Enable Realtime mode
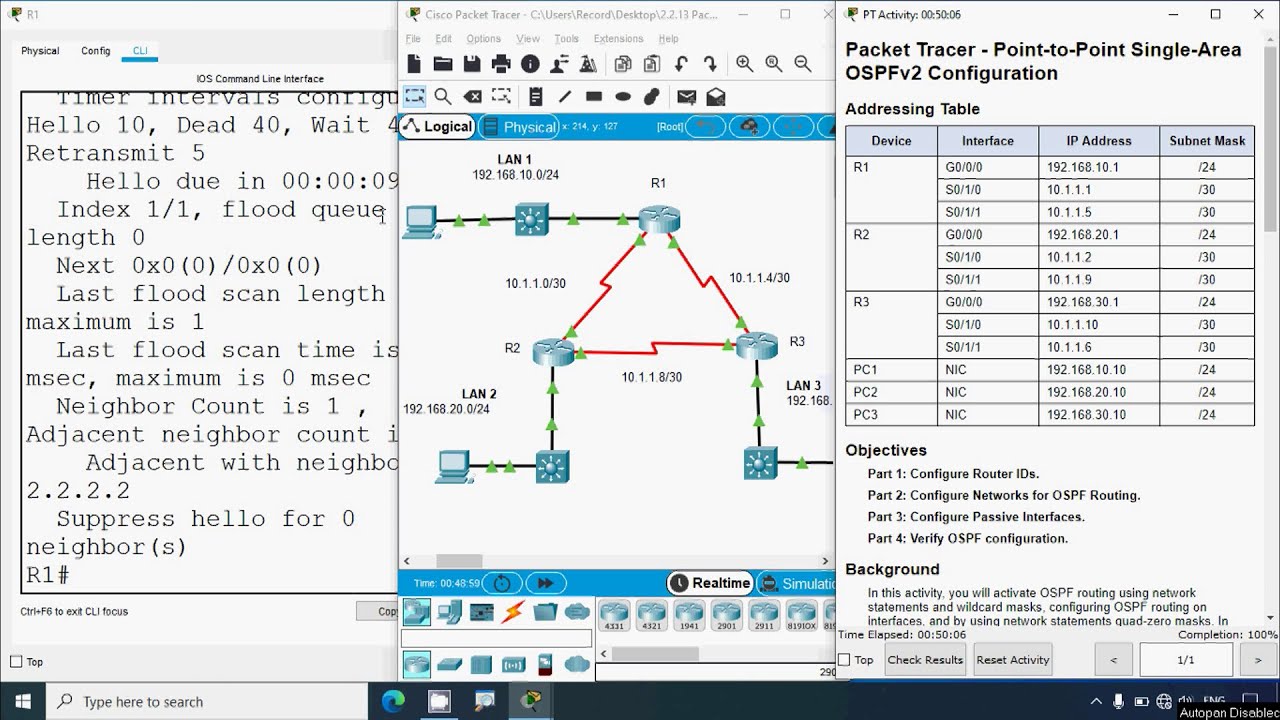The image size is (1280, 720). tap(711, 583)
